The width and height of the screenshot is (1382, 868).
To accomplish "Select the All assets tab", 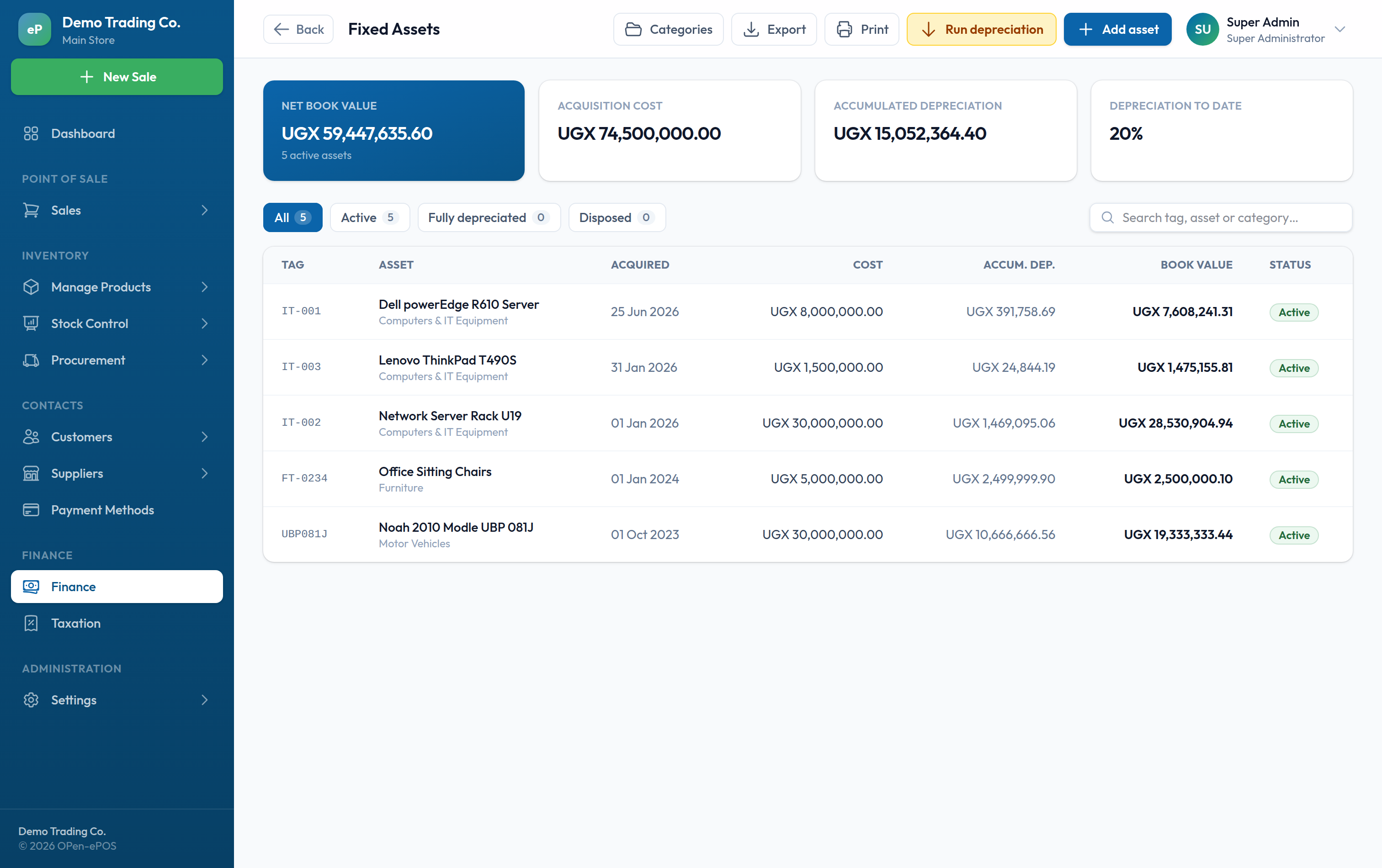I will [292, 217].
